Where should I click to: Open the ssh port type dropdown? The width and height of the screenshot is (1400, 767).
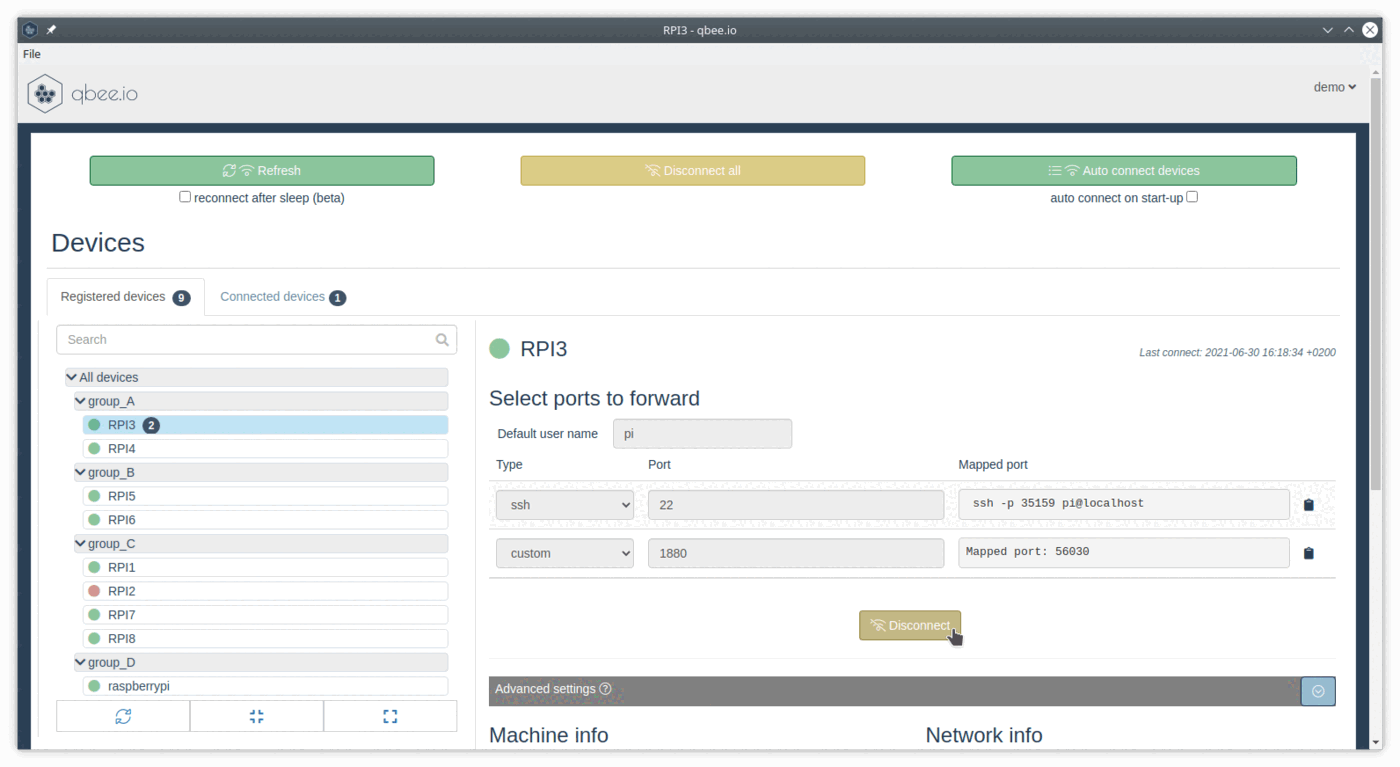pyautogui.click(x=564, y=504)
